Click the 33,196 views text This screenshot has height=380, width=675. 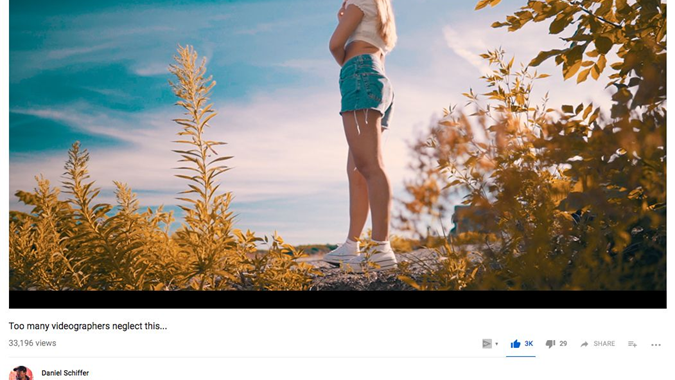pos(32,343)
